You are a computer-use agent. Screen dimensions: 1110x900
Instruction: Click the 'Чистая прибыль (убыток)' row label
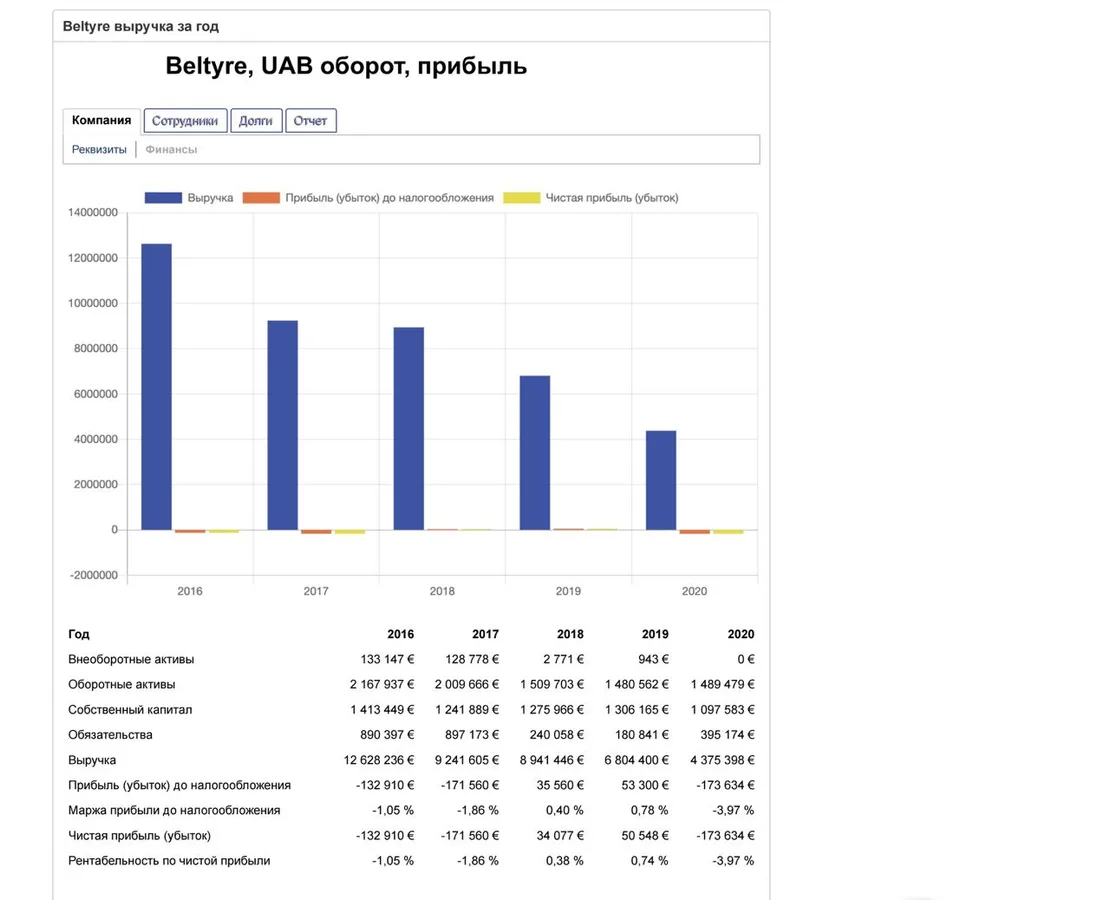point(139,836)
